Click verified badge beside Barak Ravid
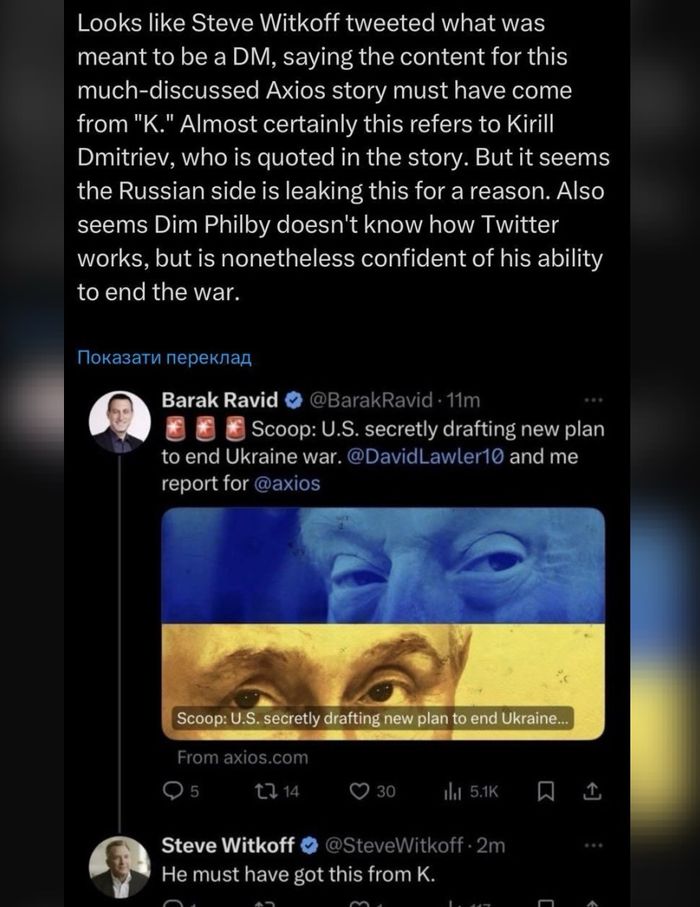 click(293, 401)
